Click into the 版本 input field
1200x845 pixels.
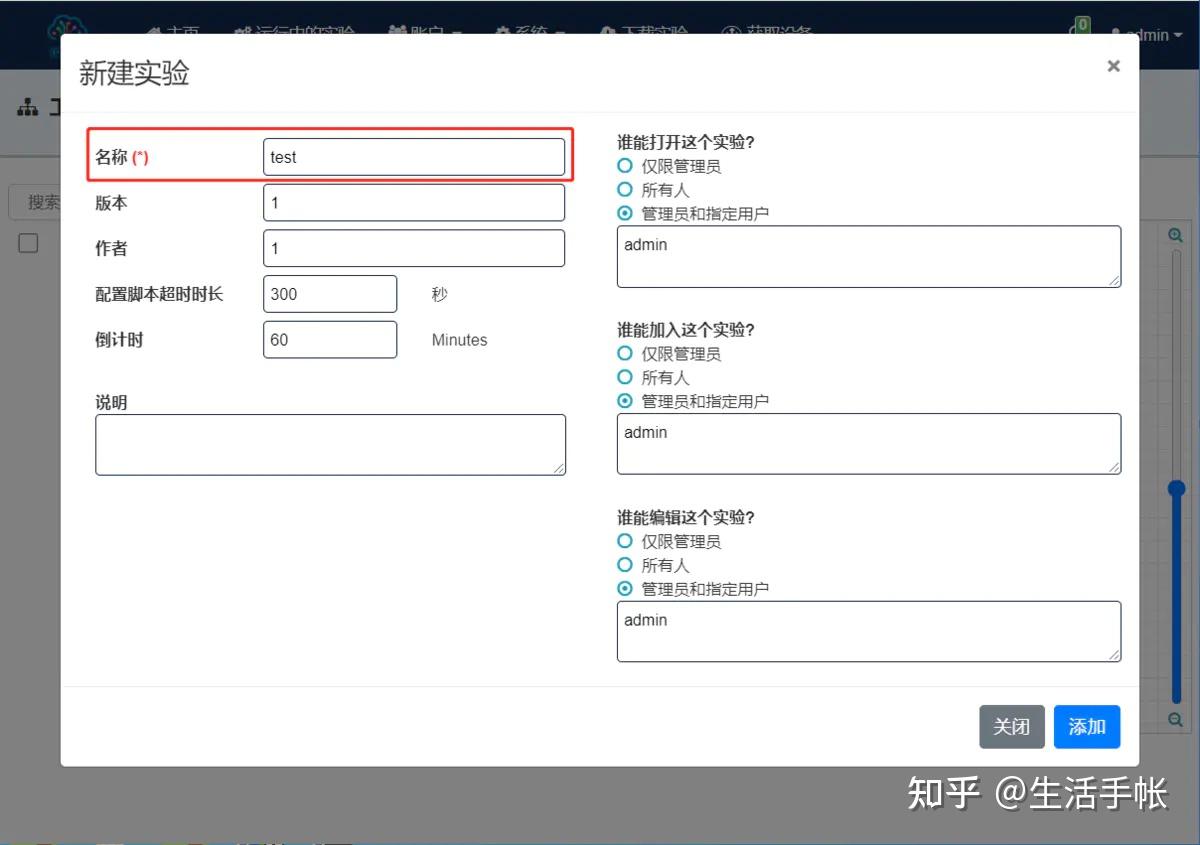[x=414, y=203]
